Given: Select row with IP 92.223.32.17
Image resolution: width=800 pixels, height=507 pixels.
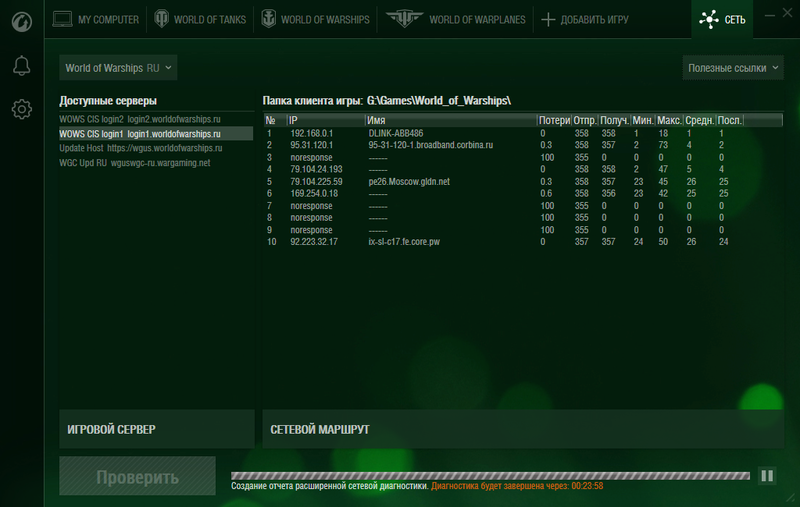Looking at the screenshot, I should [x=523, y=242].
